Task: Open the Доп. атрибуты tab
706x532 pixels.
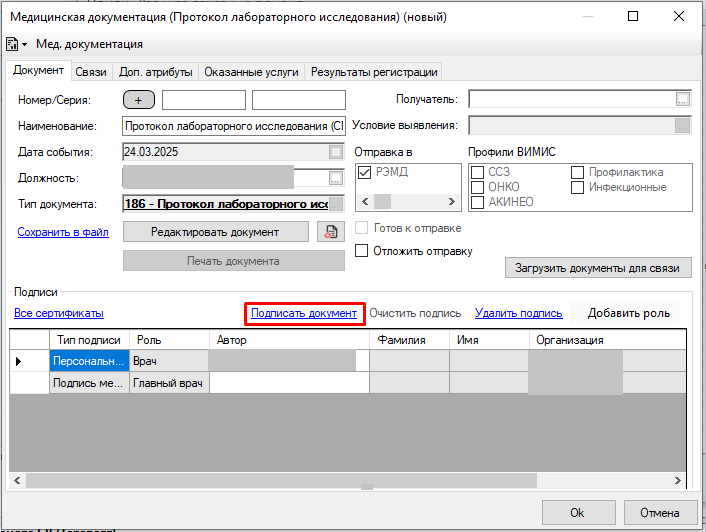Action: coord(155,72)
